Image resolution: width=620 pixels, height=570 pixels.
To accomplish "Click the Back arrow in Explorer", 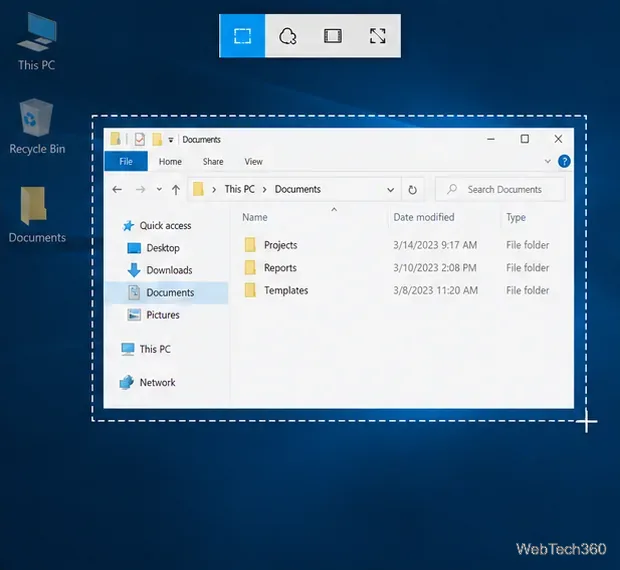I will (117, 189).
